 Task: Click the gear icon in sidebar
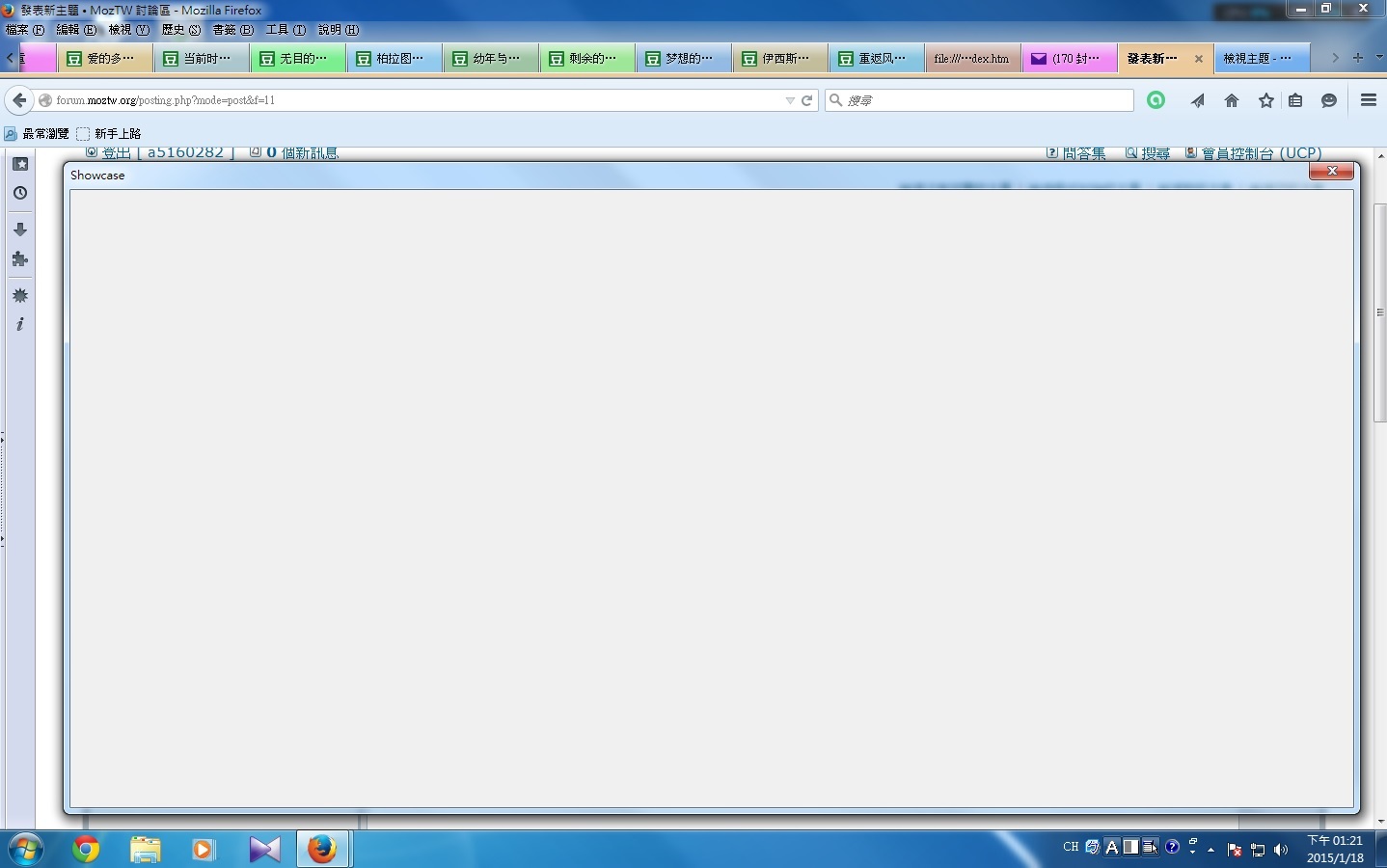coord(20,295)
